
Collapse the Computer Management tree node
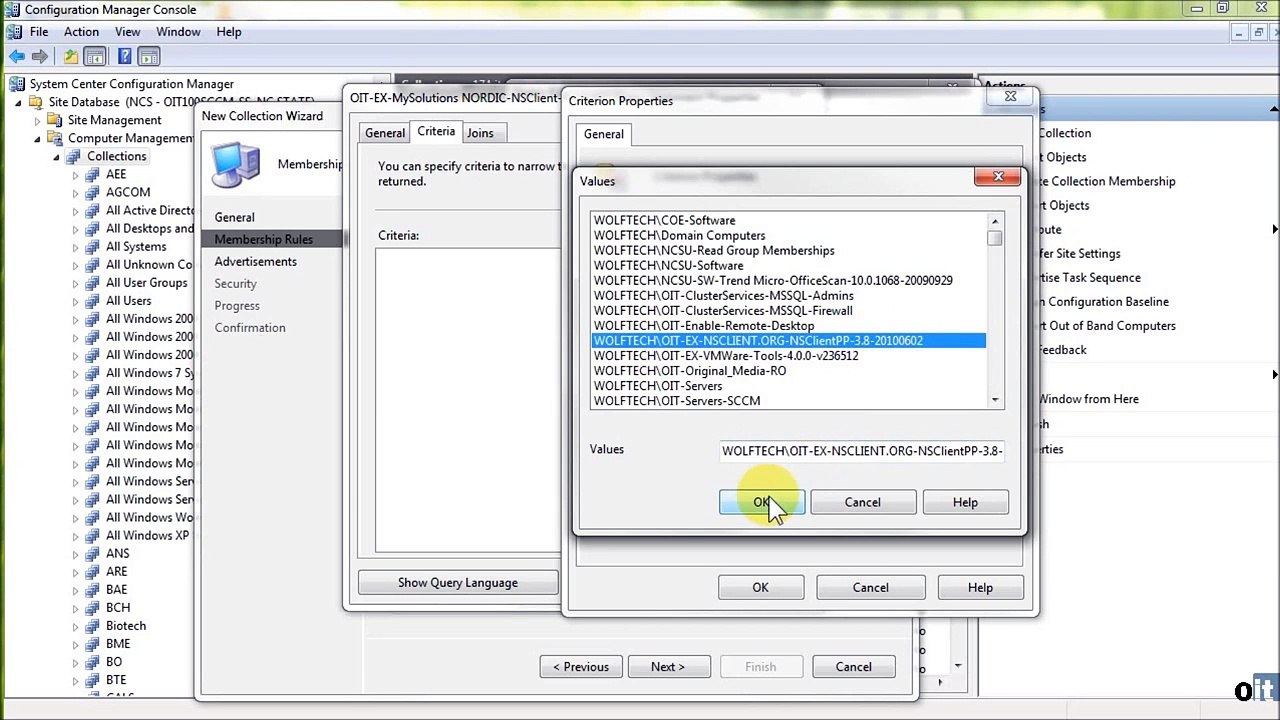pos(38,138)
